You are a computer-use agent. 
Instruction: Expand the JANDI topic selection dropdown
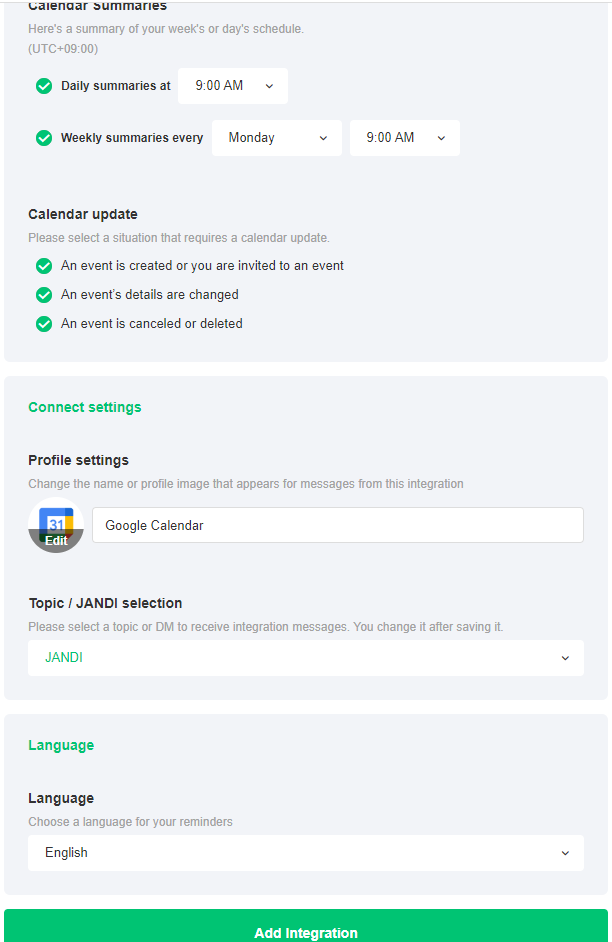tap(305, 658)
